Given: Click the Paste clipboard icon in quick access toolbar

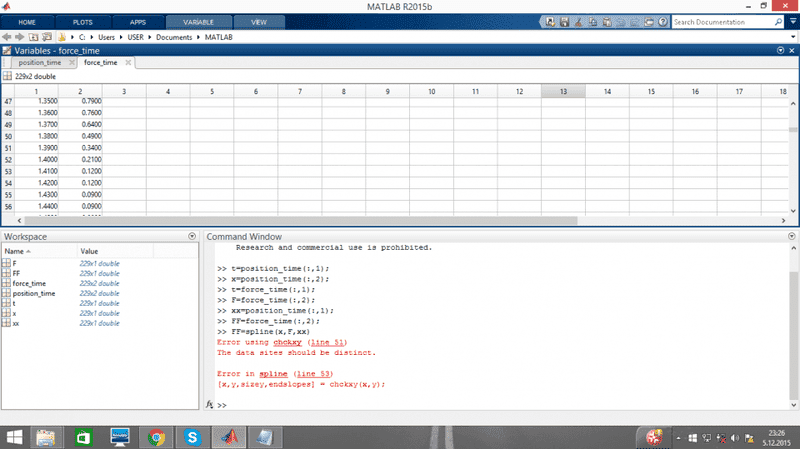Looking at the screenshot, I should [607, 22].
